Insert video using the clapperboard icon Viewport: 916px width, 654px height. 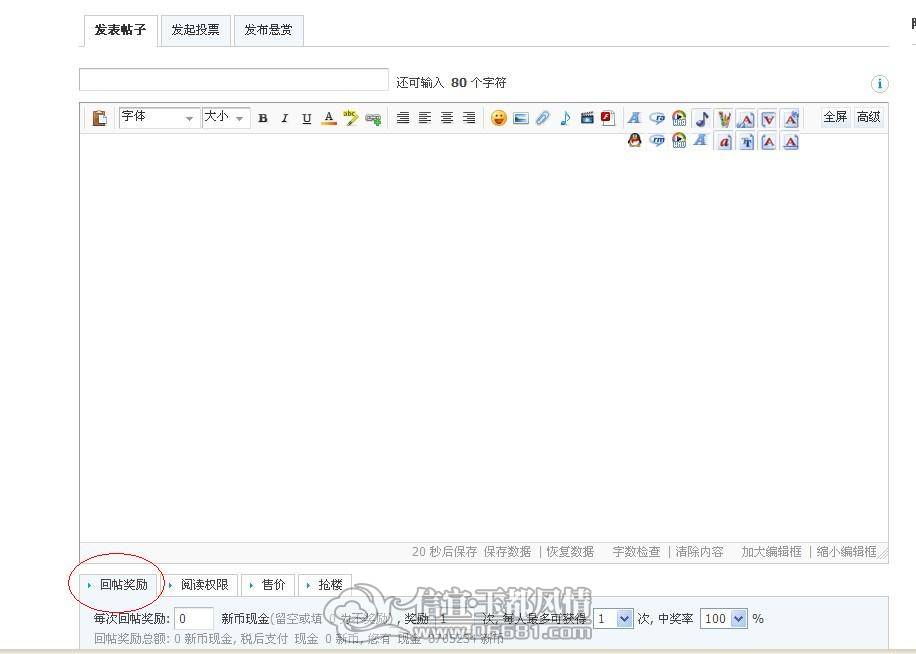tap(587, 118)
